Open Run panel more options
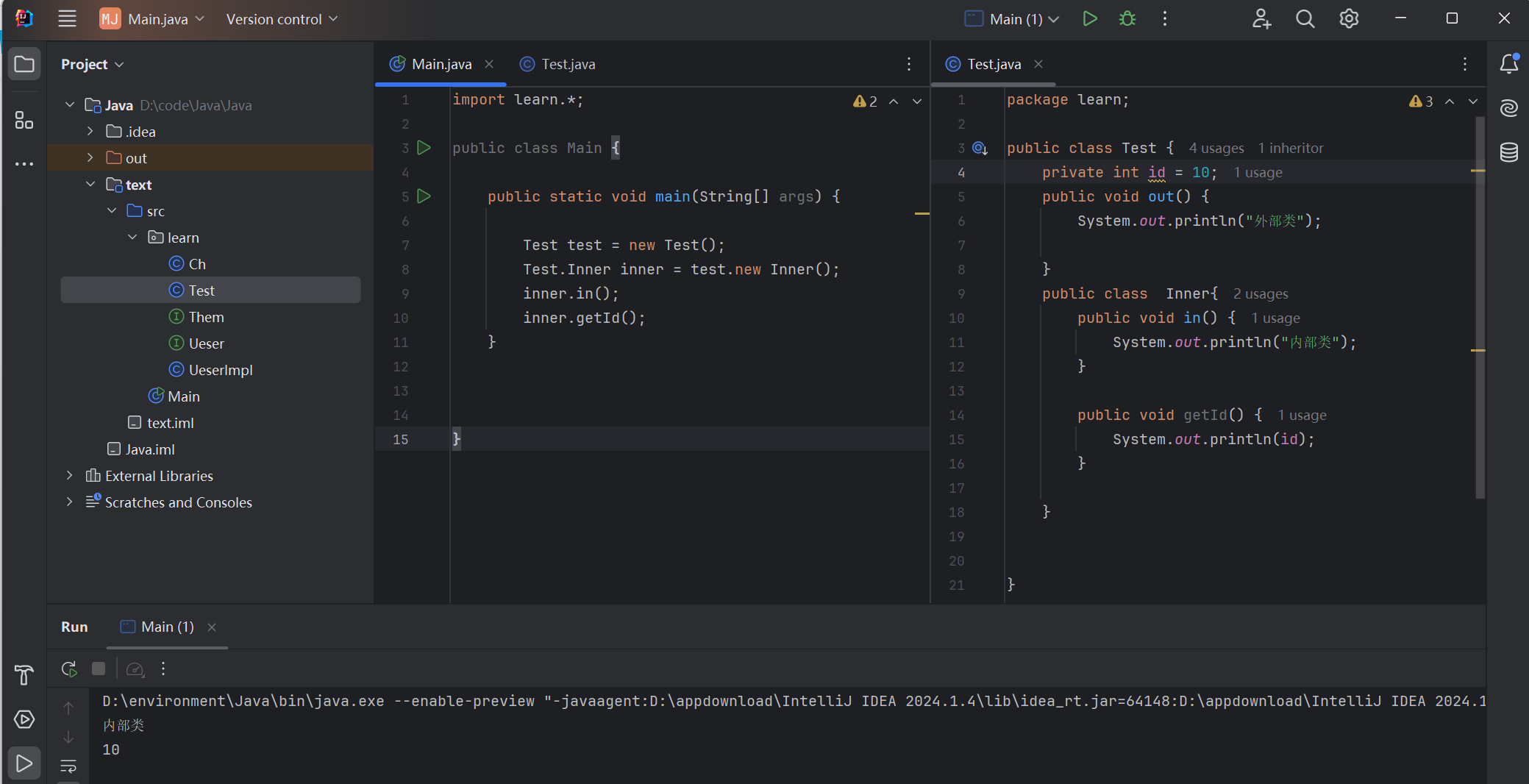The width and height of the screenshot is (1529, 784). pos(163,669)
